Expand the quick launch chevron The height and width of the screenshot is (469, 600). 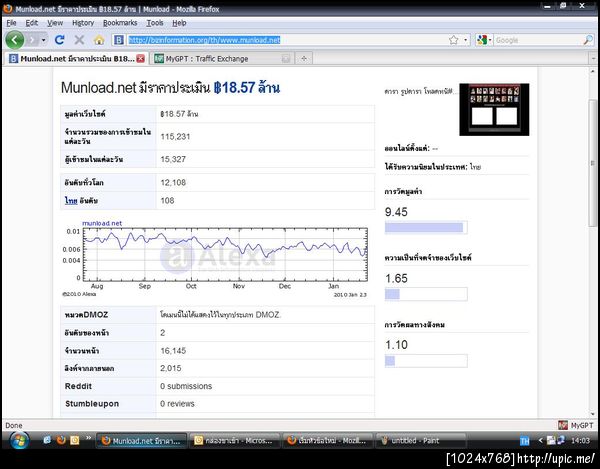click(x=88, y=437)
